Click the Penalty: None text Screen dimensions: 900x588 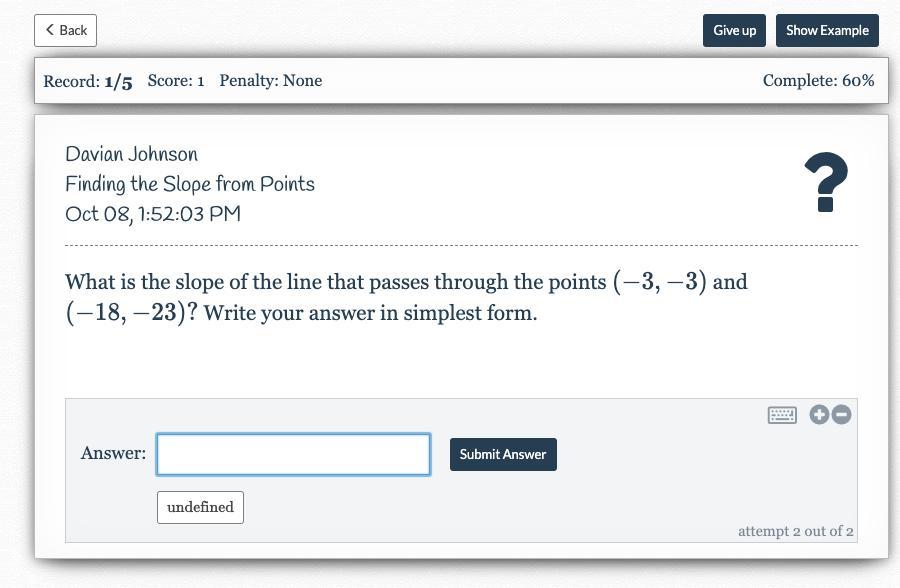[x=270, y=80]
